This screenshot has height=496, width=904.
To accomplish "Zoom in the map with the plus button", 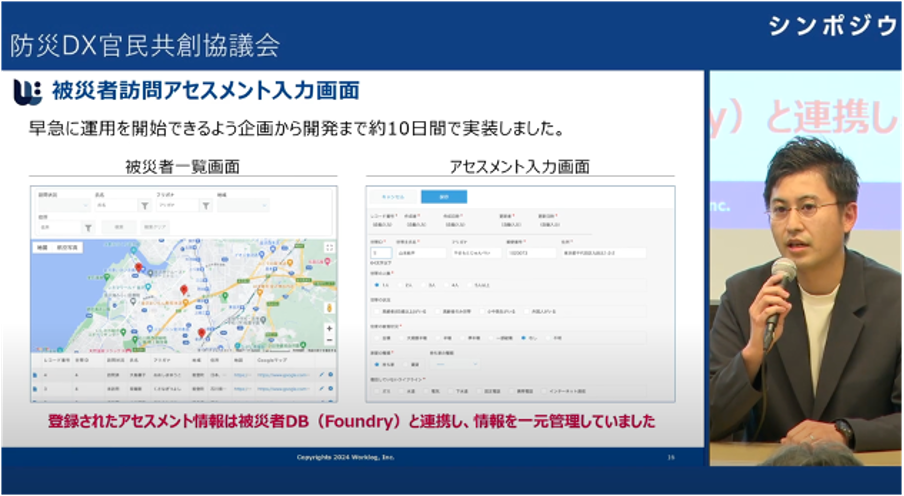I will coord(329,328).
